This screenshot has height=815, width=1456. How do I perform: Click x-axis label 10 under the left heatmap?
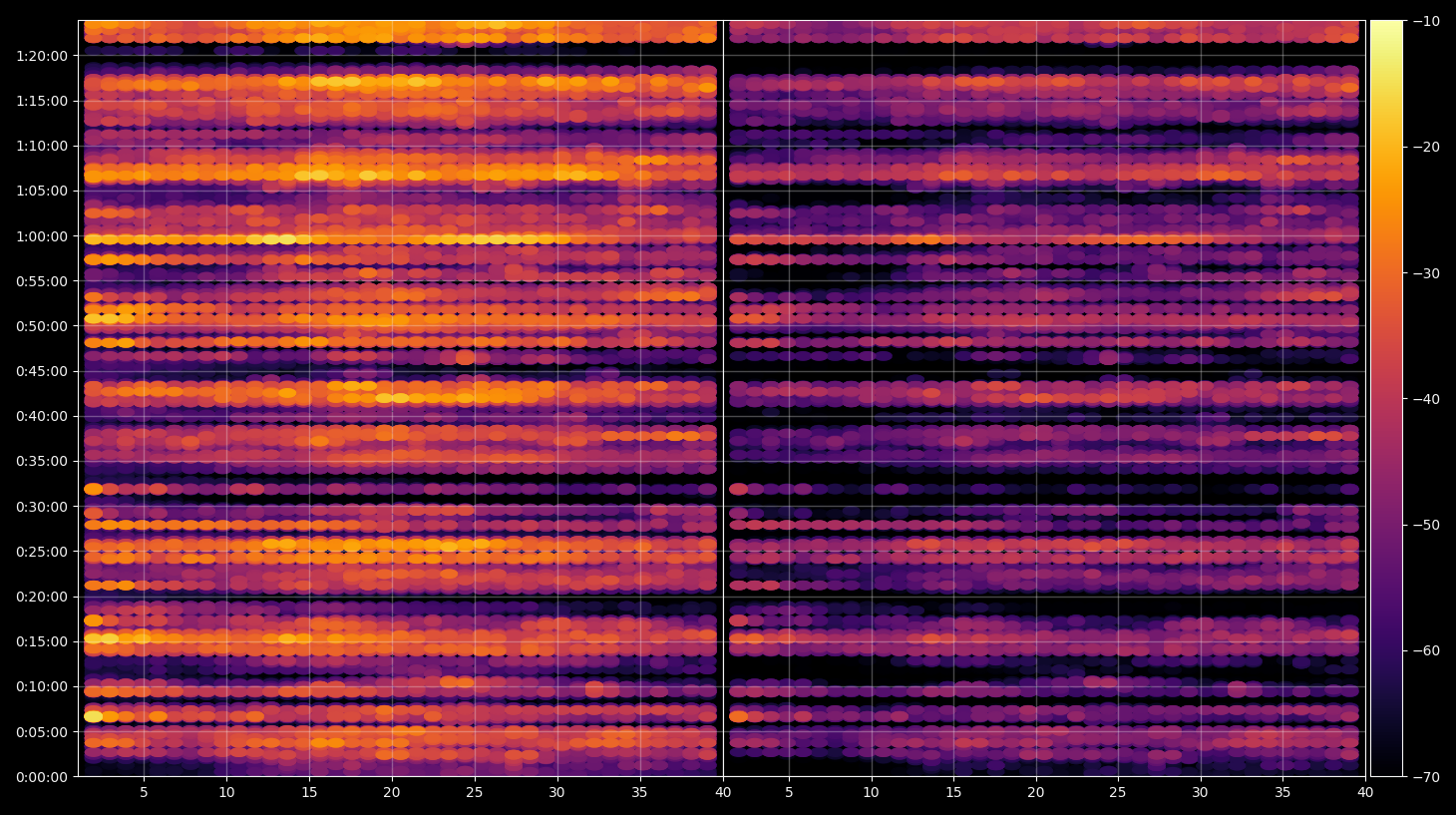pyautogui.click(x=226, y=793)
